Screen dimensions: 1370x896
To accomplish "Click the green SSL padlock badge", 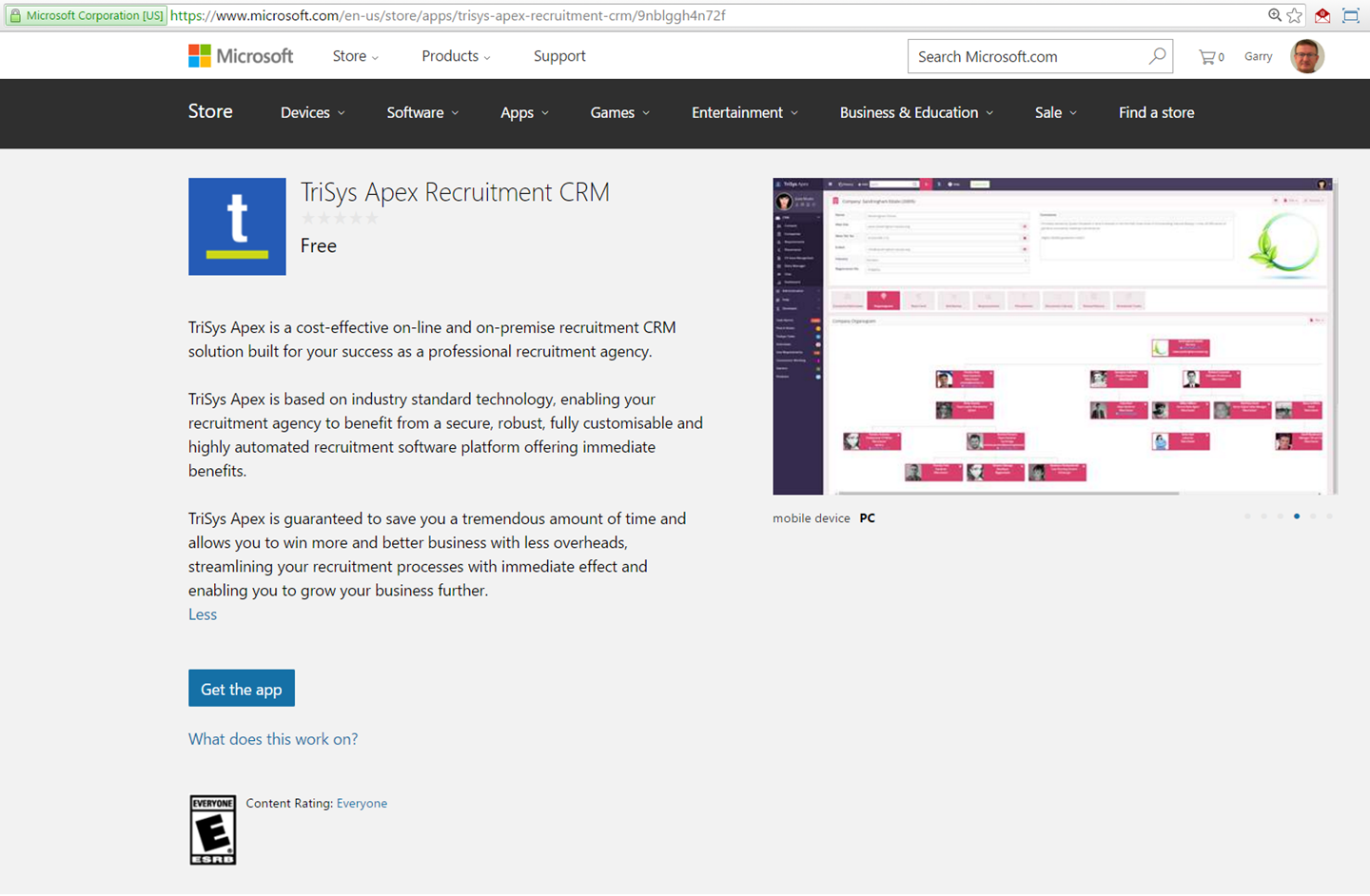I will tap(86, 15).
